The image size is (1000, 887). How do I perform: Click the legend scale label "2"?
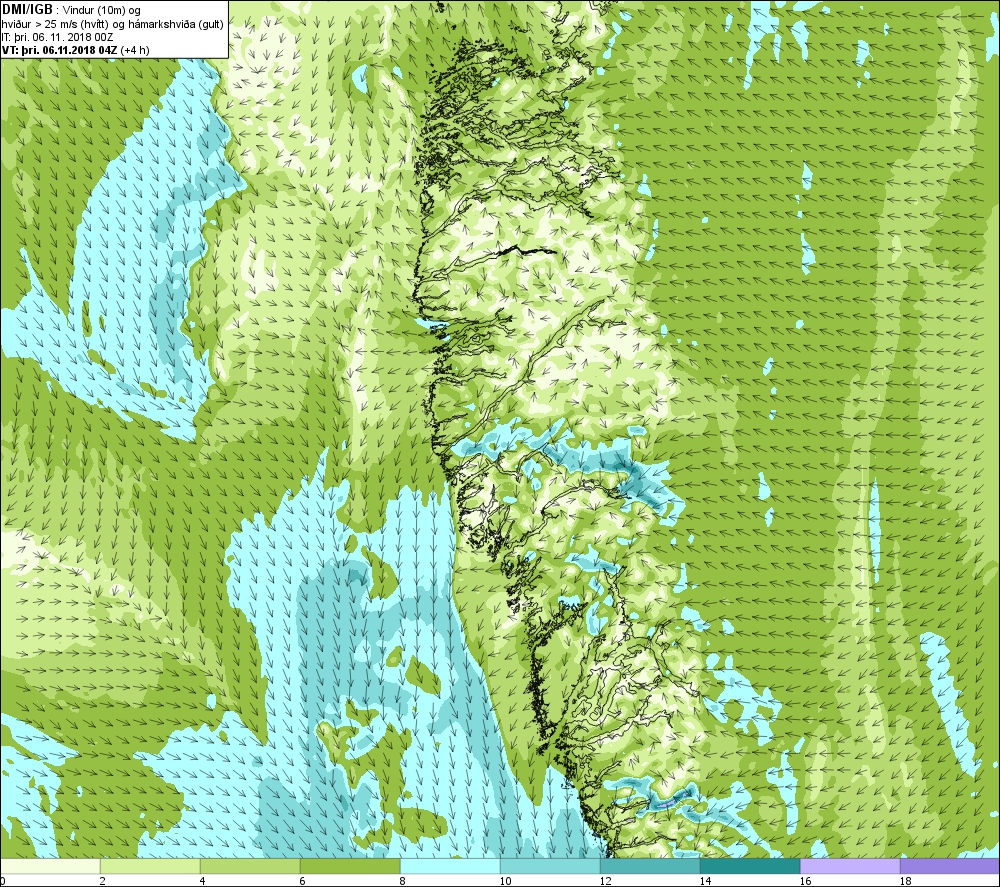coord(103,881)
